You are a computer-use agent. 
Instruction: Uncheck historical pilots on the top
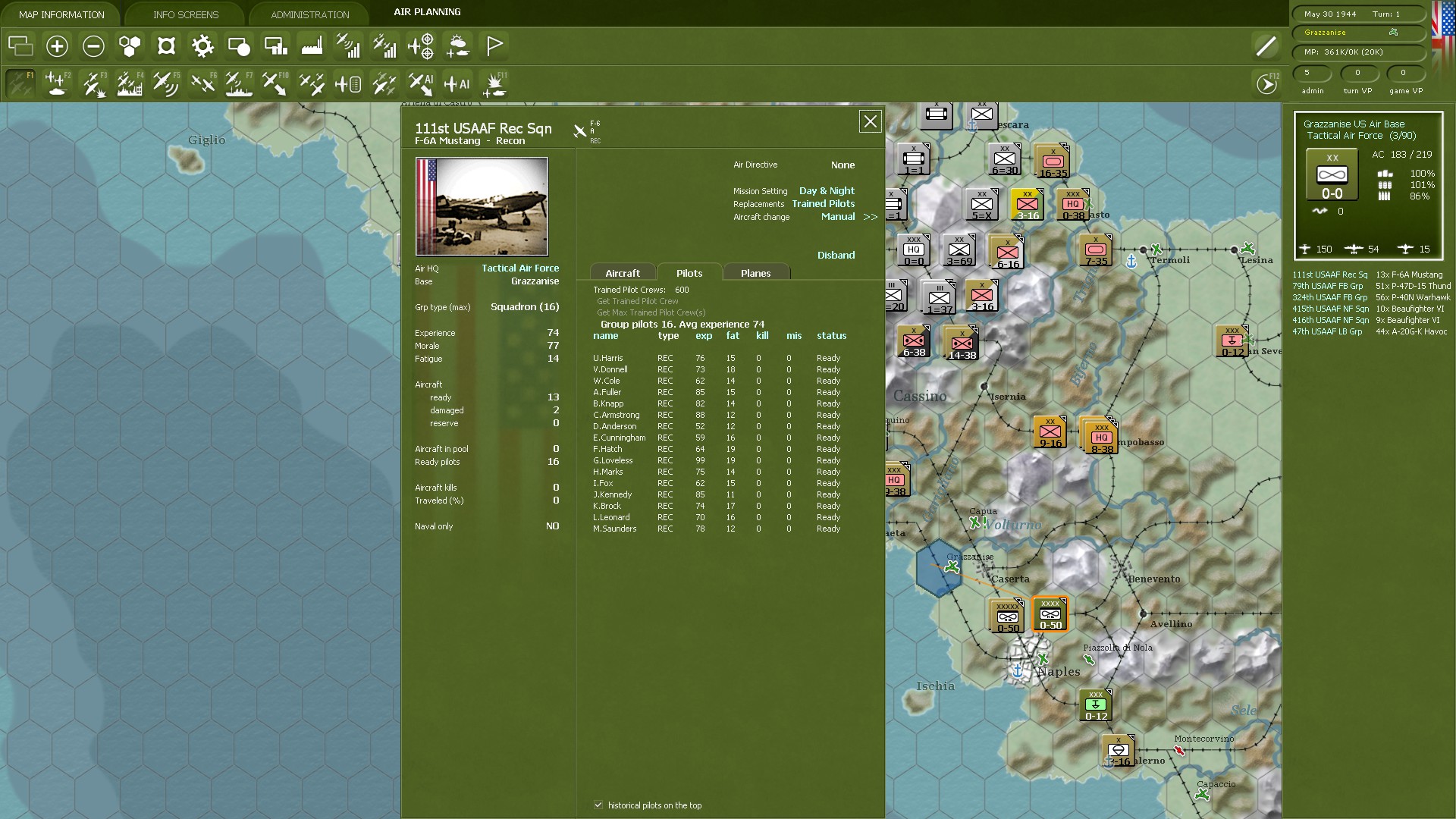pos(598,805)
